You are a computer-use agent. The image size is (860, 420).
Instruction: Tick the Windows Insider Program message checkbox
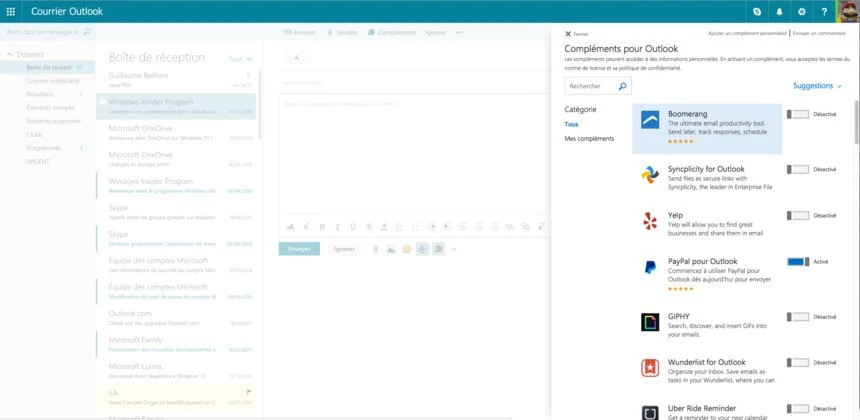pos(103,102)
